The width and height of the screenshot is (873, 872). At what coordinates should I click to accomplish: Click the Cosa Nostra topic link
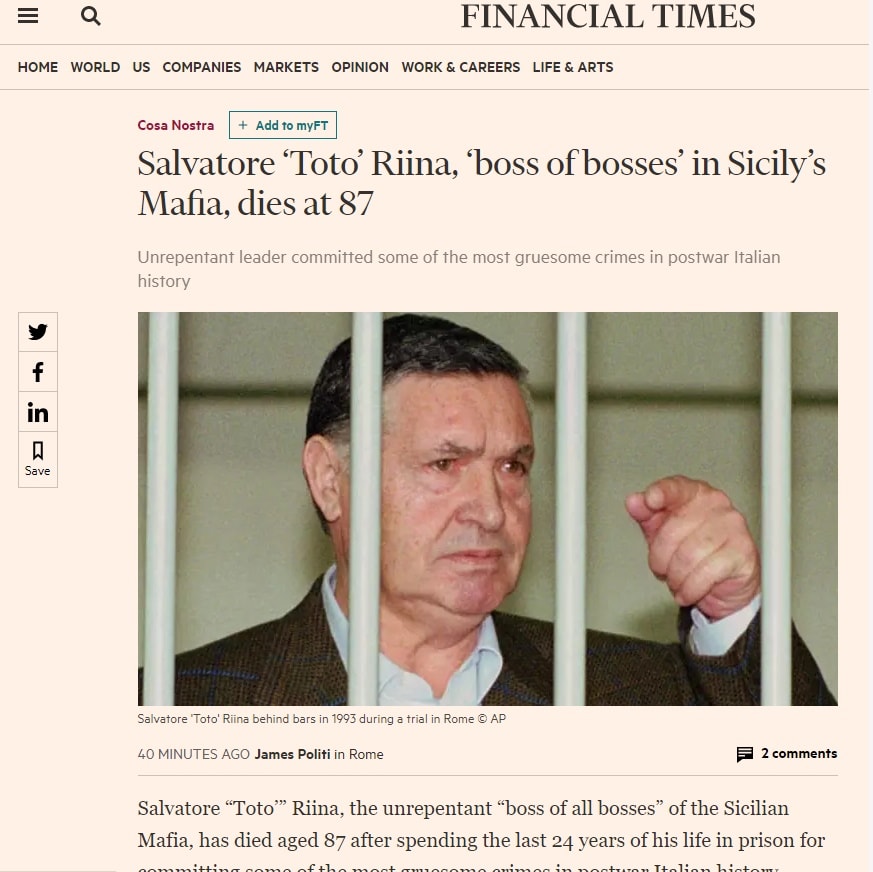tap(176, 125)
